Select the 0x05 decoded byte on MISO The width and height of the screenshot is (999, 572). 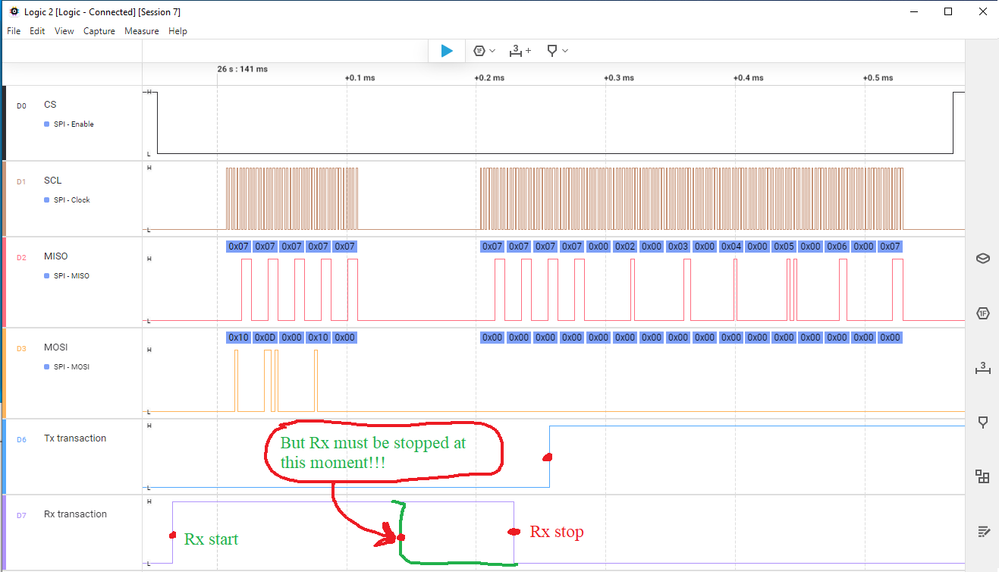click(784, 247)
